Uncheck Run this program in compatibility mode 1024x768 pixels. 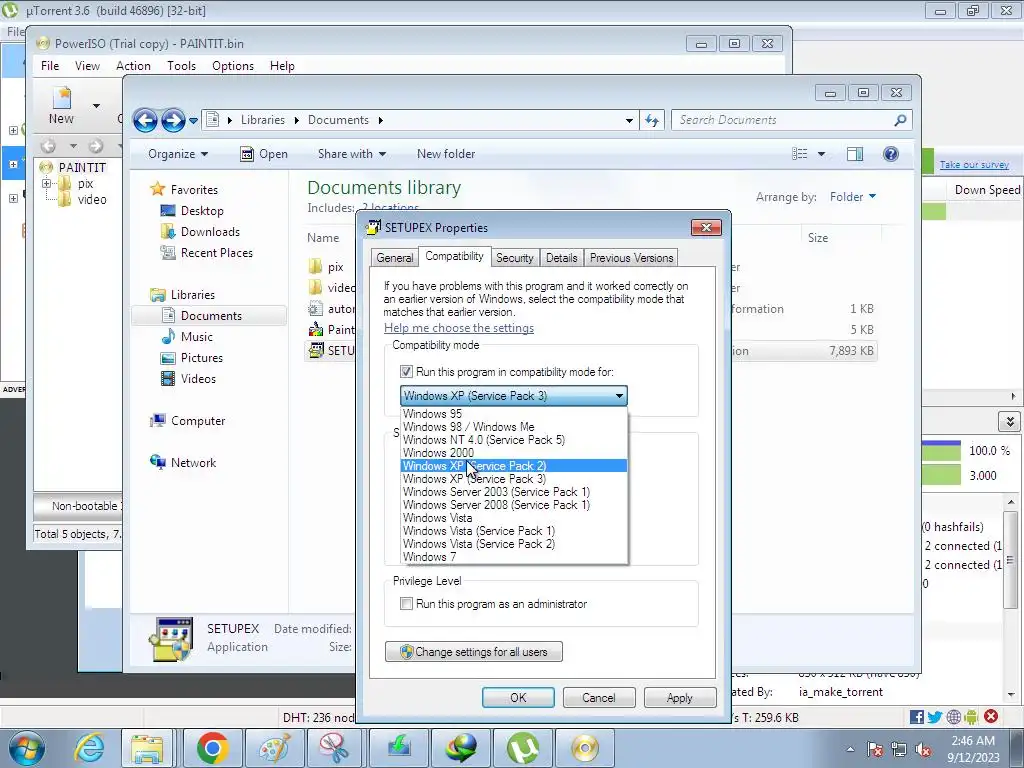tap(406, 372)
